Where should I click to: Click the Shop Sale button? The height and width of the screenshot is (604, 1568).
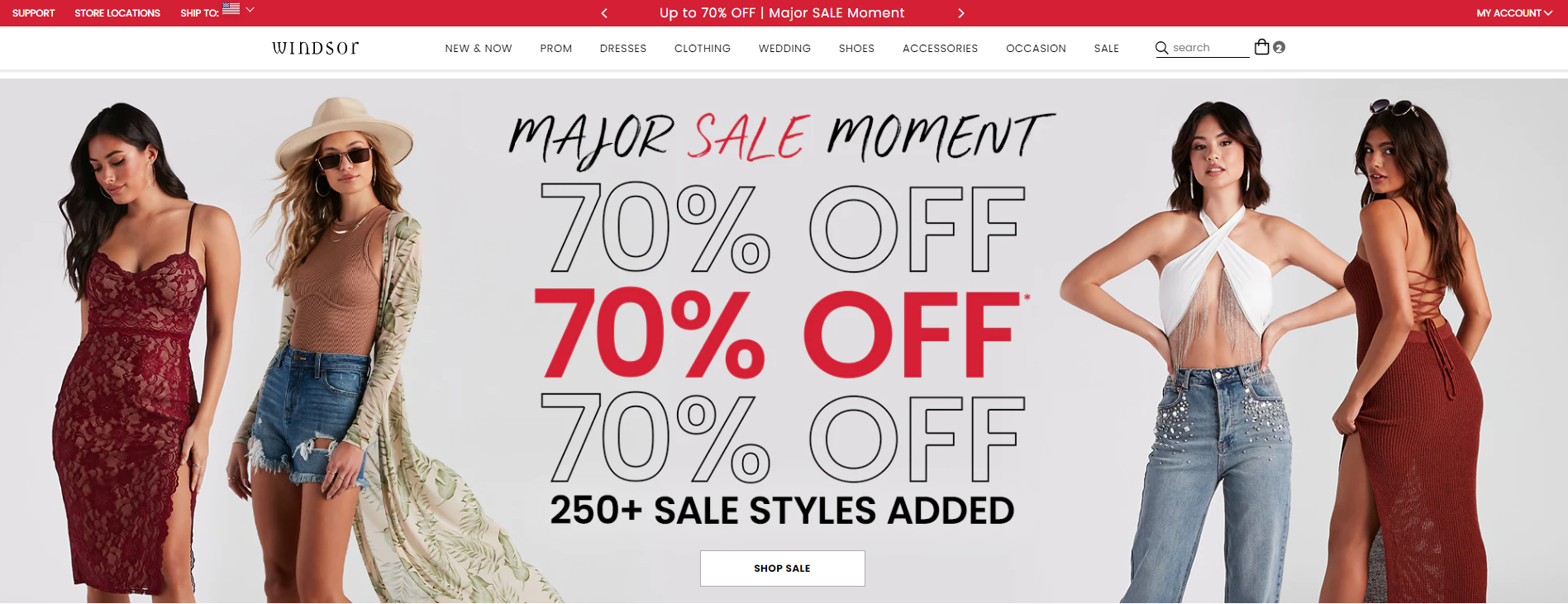click(x=782, y=568)
